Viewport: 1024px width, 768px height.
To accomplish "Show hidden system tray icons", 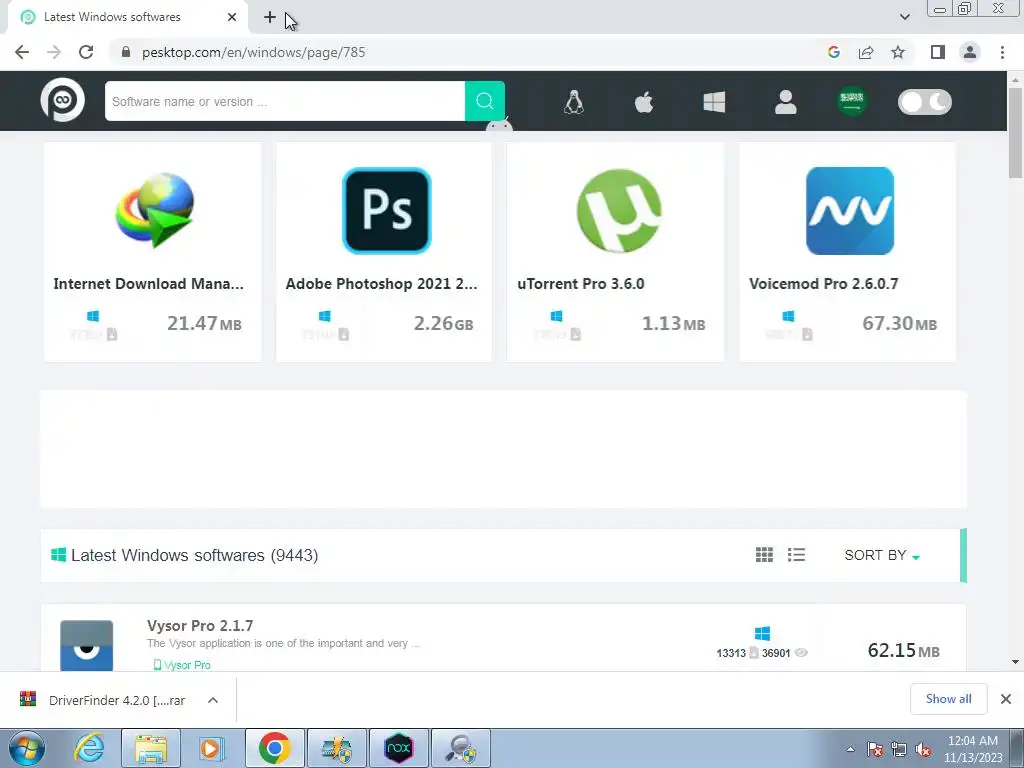I will click(850, 750).
